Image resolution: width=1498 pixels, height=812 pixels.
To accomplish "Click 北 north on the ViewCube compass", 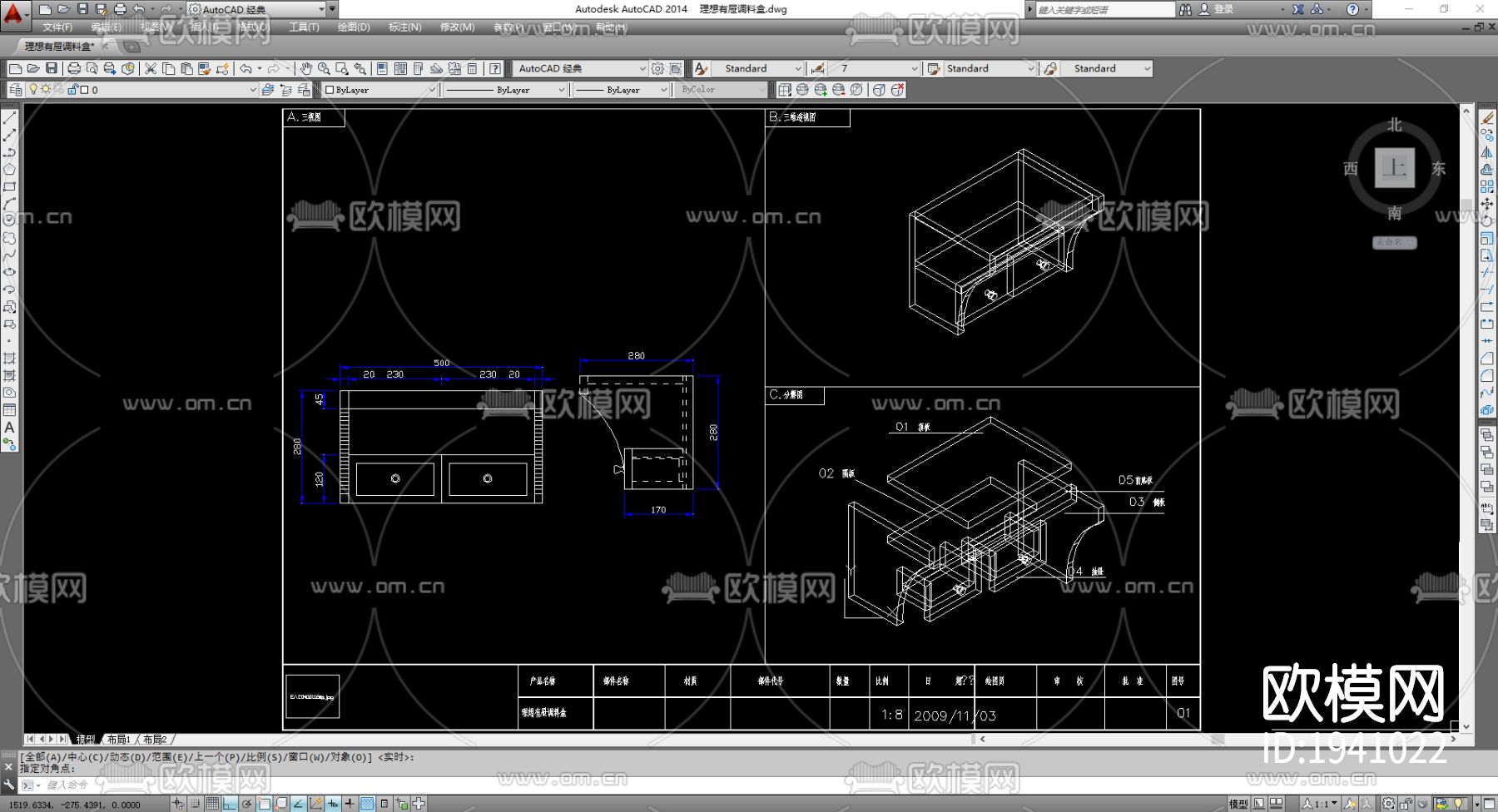I will (1395, 125).
